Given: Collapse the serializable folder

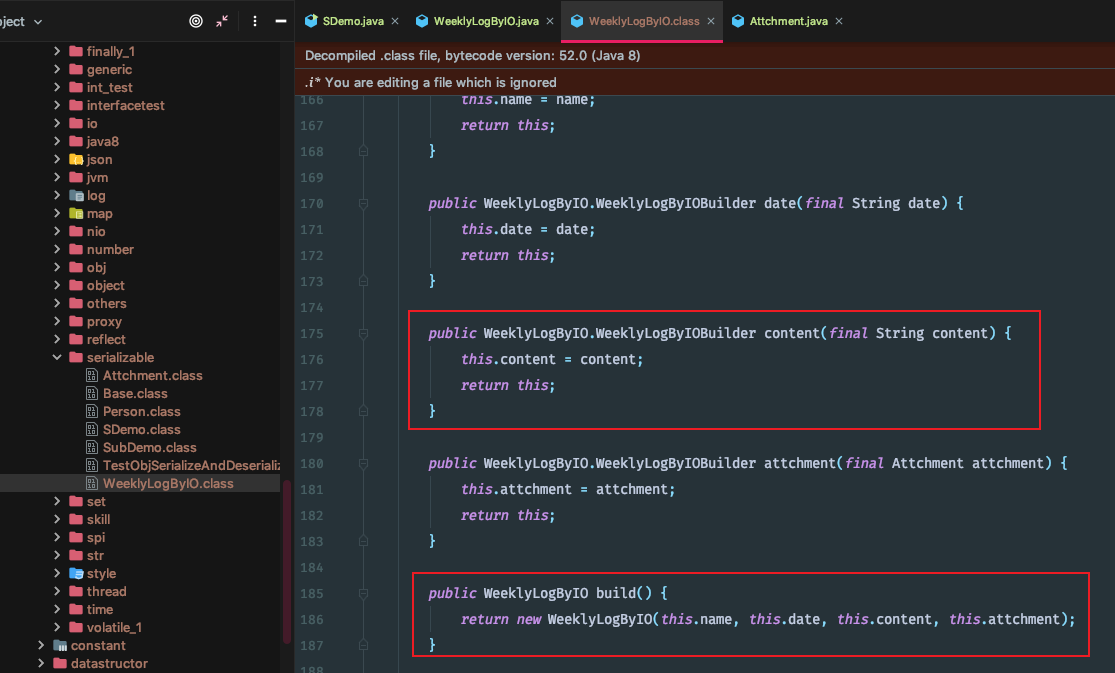Looking at the screenshot, I should click(x=58, y=358).
